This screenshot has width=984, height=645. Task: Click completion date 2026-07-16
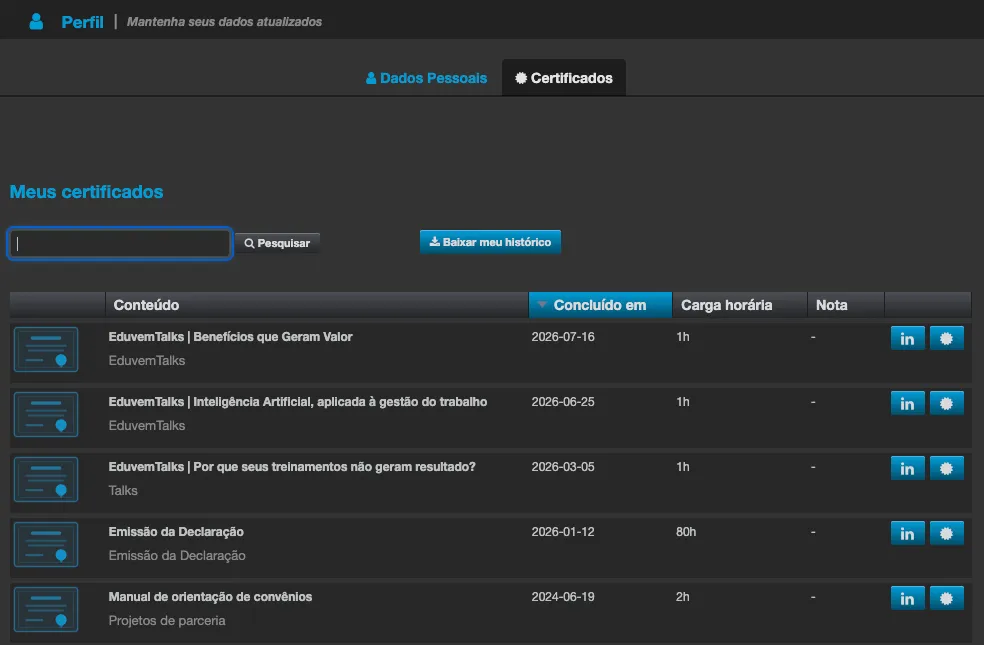tap(563, 337)
